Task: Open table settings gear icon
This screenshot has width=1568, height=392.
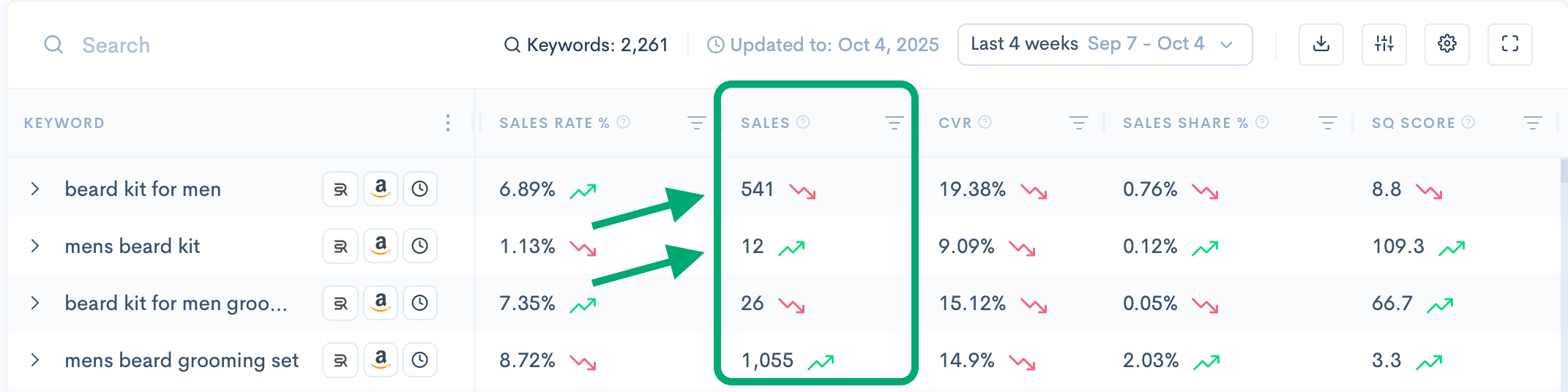Action: (1446, 45)
